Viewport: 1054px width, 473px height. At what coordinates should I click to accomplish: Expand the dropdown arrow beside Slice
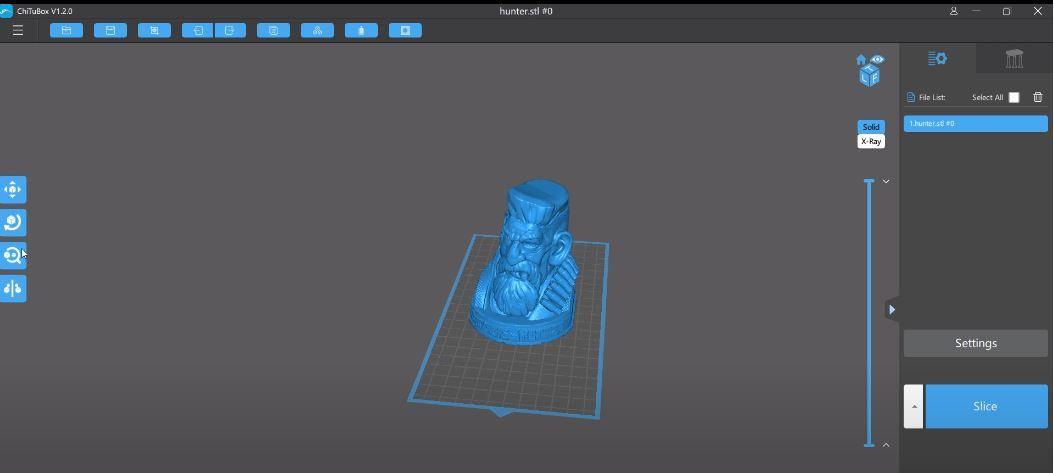pyautogui.click(x=913, y=406)
